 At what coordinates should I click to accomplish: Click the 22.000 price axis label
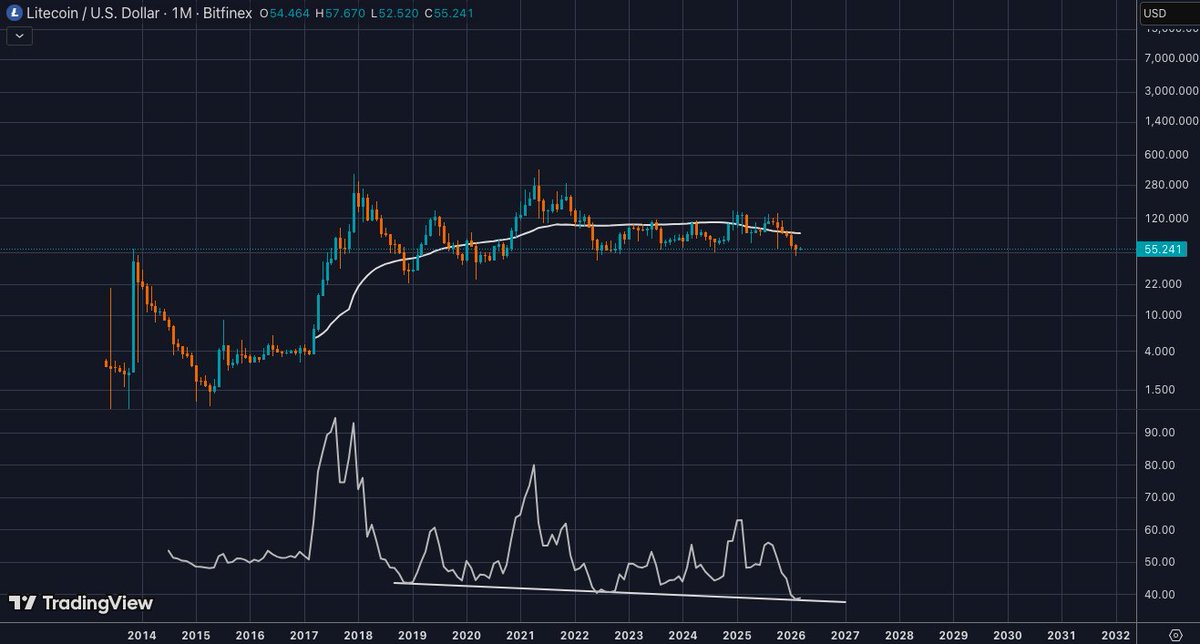click(x=1164, y=284)
